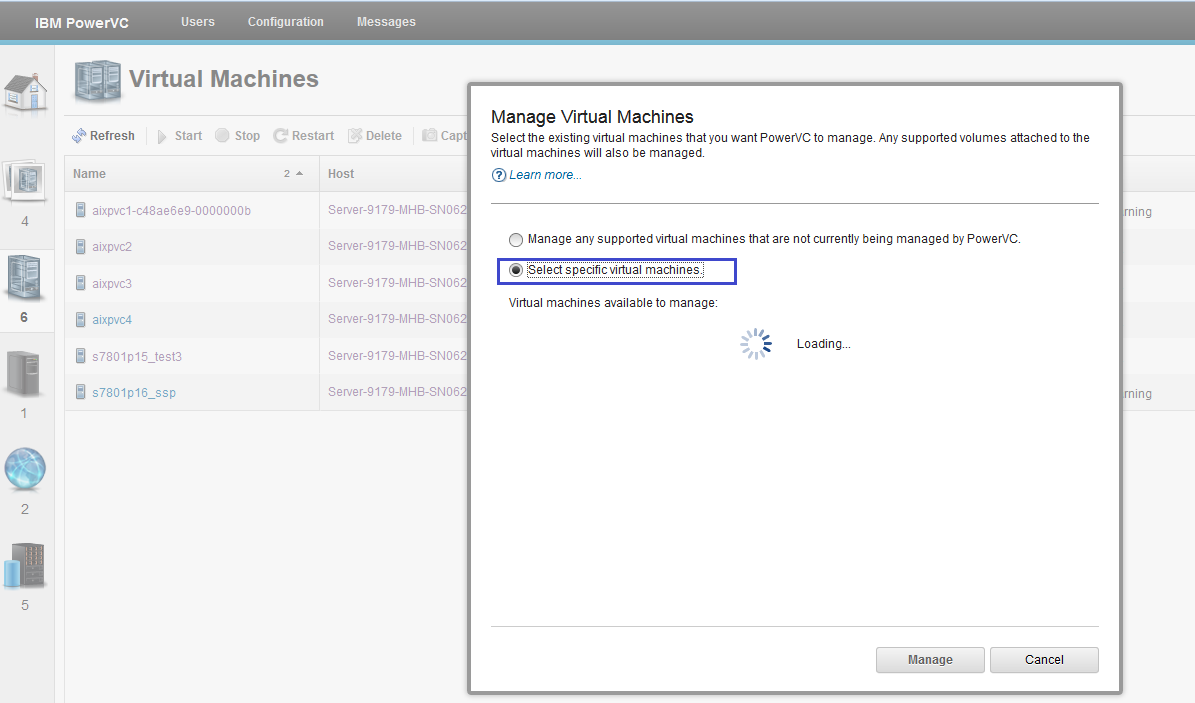
Task: Click the Stop icon in the toolbar
Action: pyautogui.click(x=222, y=136)
